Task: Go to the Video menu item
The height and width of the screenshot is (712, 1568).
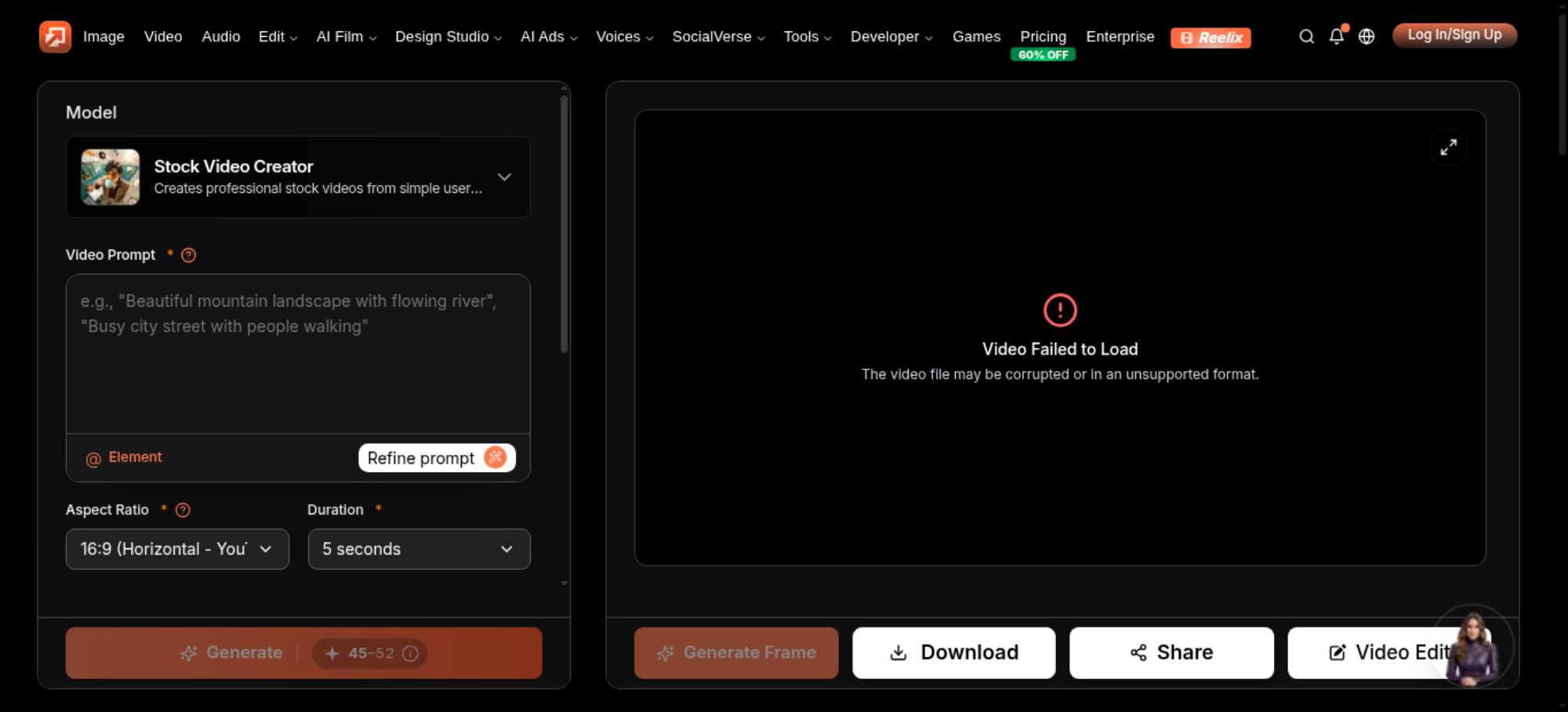Action: pyautogui.click(x=163, y=37)
